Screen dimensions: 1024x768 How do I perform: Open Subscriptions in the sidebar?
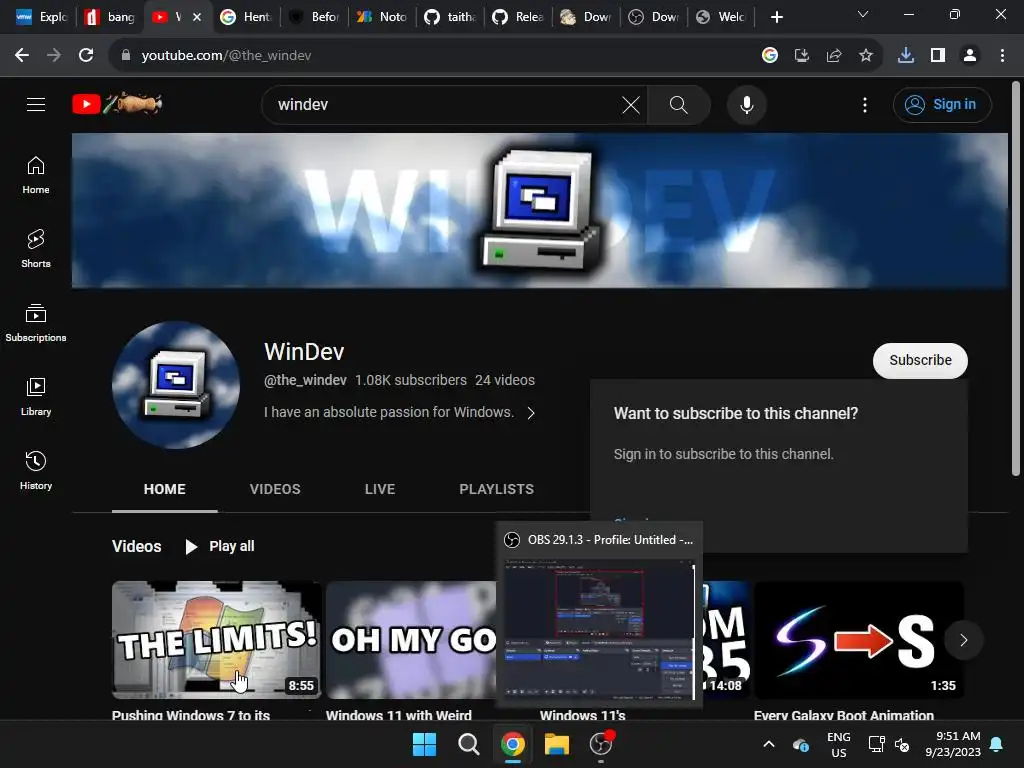36,323
